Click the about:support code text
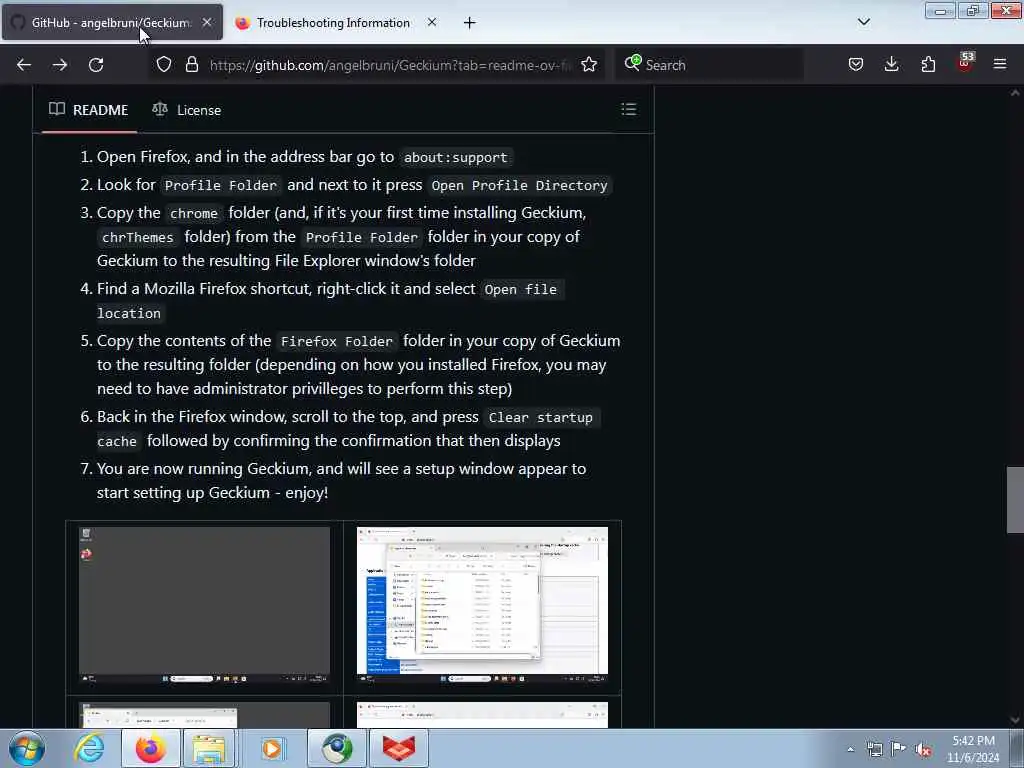 (455, 157)
